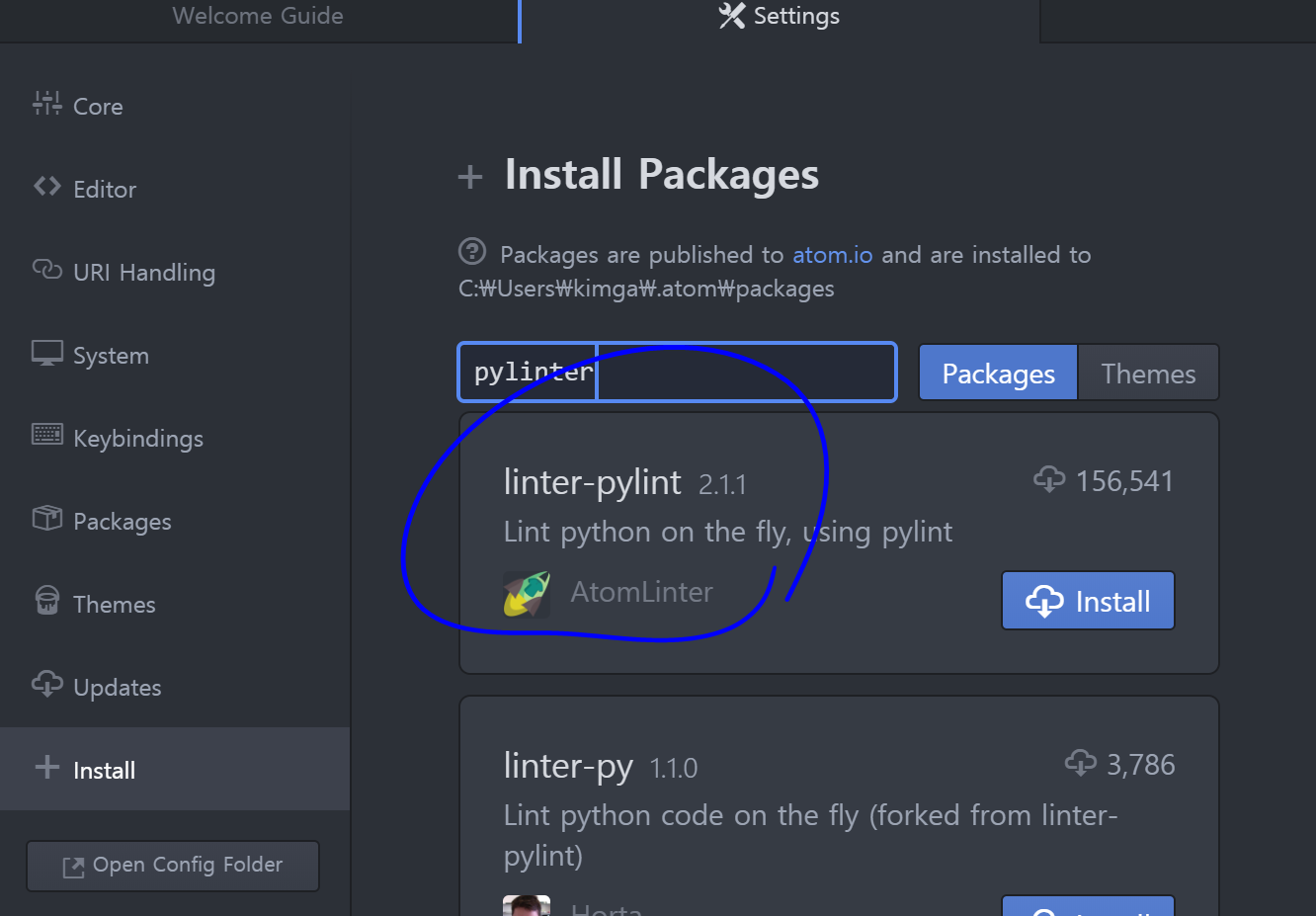
Task: Switch search filter to Themes
Action: [1148, 373]
